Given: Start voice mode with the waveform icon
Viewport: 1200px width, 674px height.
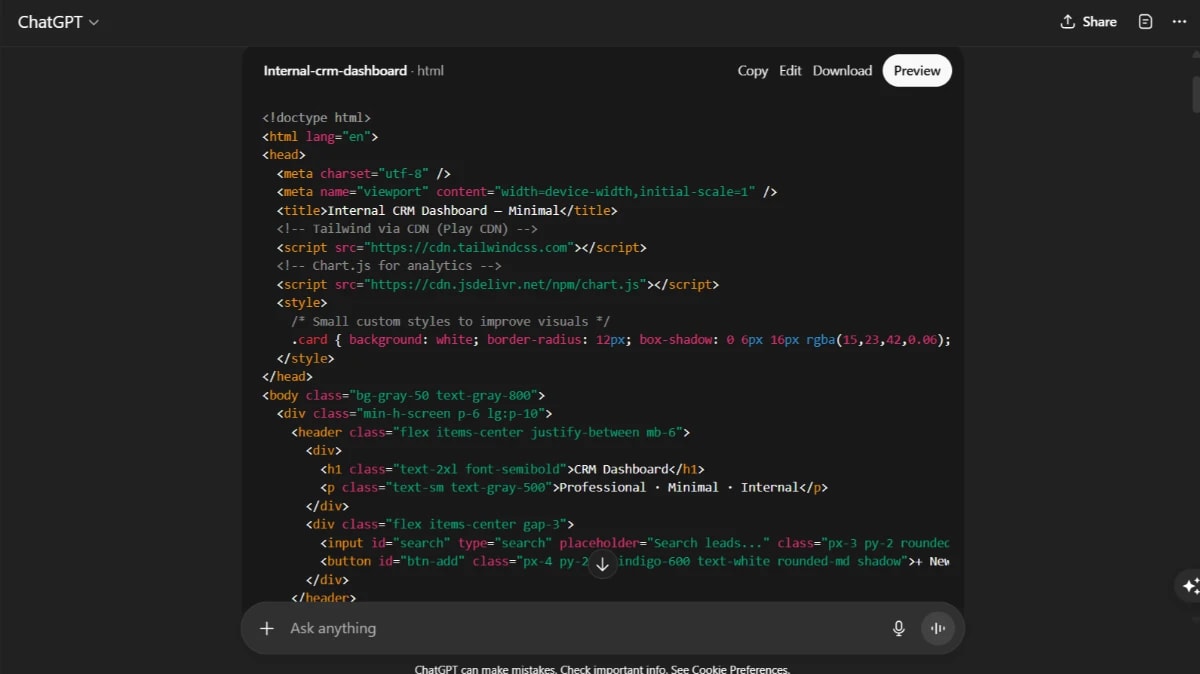Looking at the screenshot, I should click(937, 628).
